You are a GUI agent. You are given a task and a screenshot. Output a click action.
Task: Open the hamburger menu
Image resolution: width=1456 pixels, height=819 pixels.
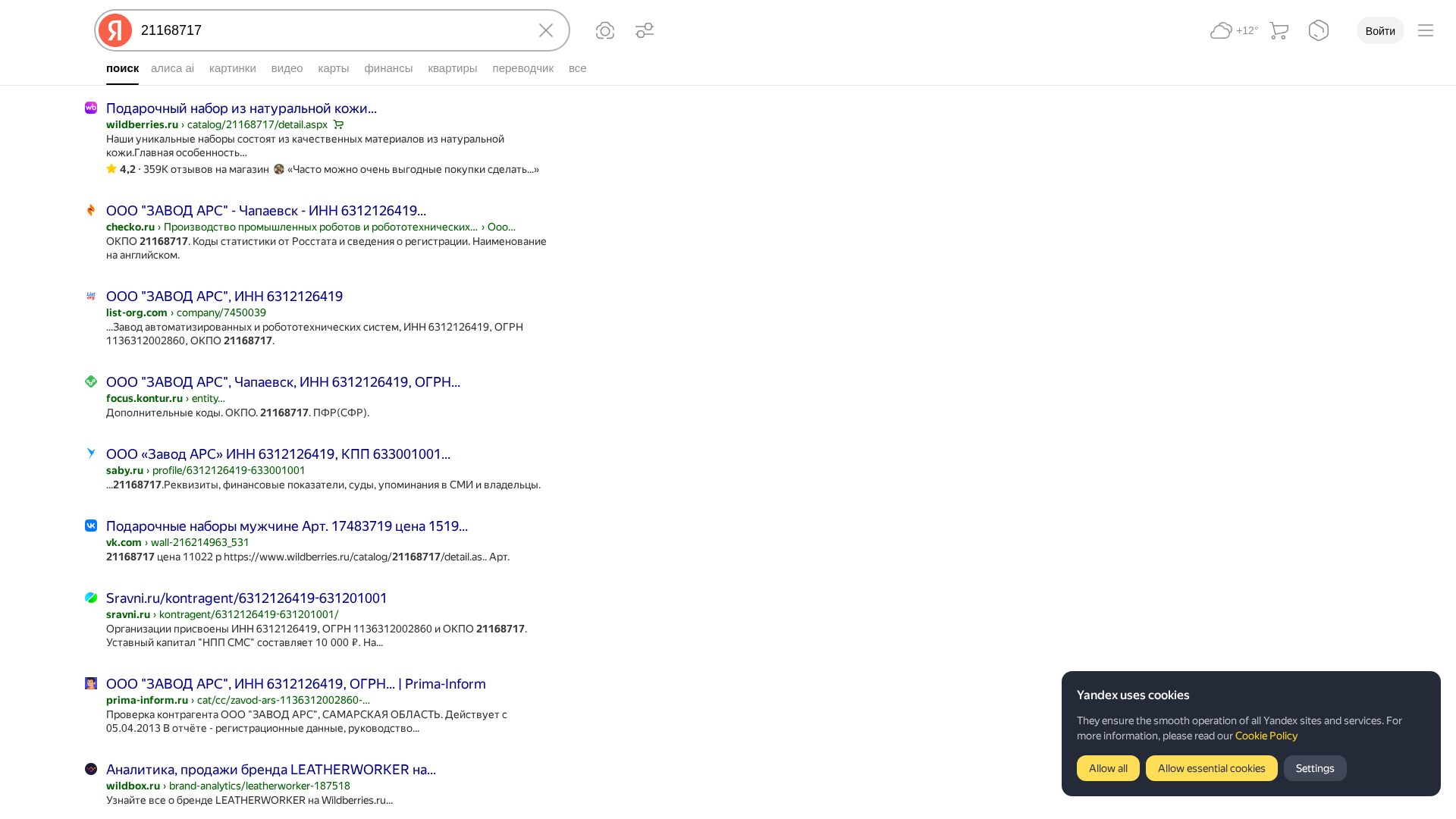(1425, 30)
